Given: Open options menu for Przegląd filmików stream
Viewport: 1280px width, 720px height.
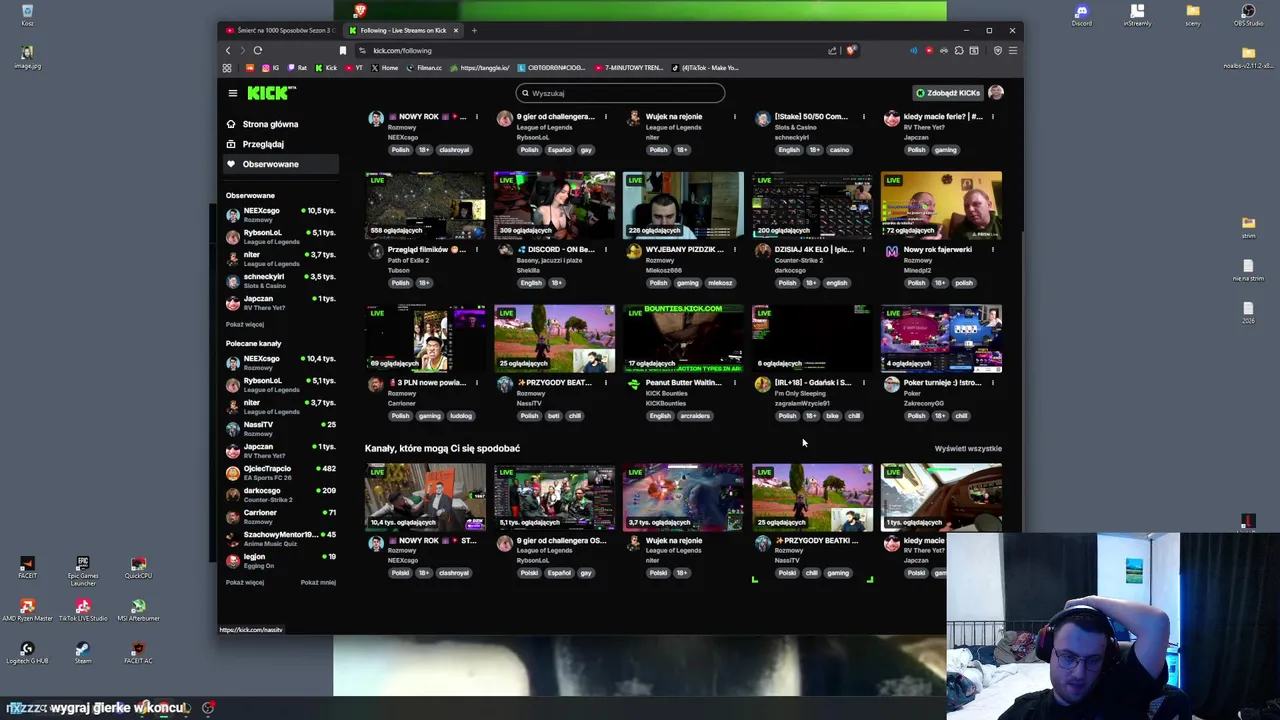Looking at the screenshot, I should point(476,250).
